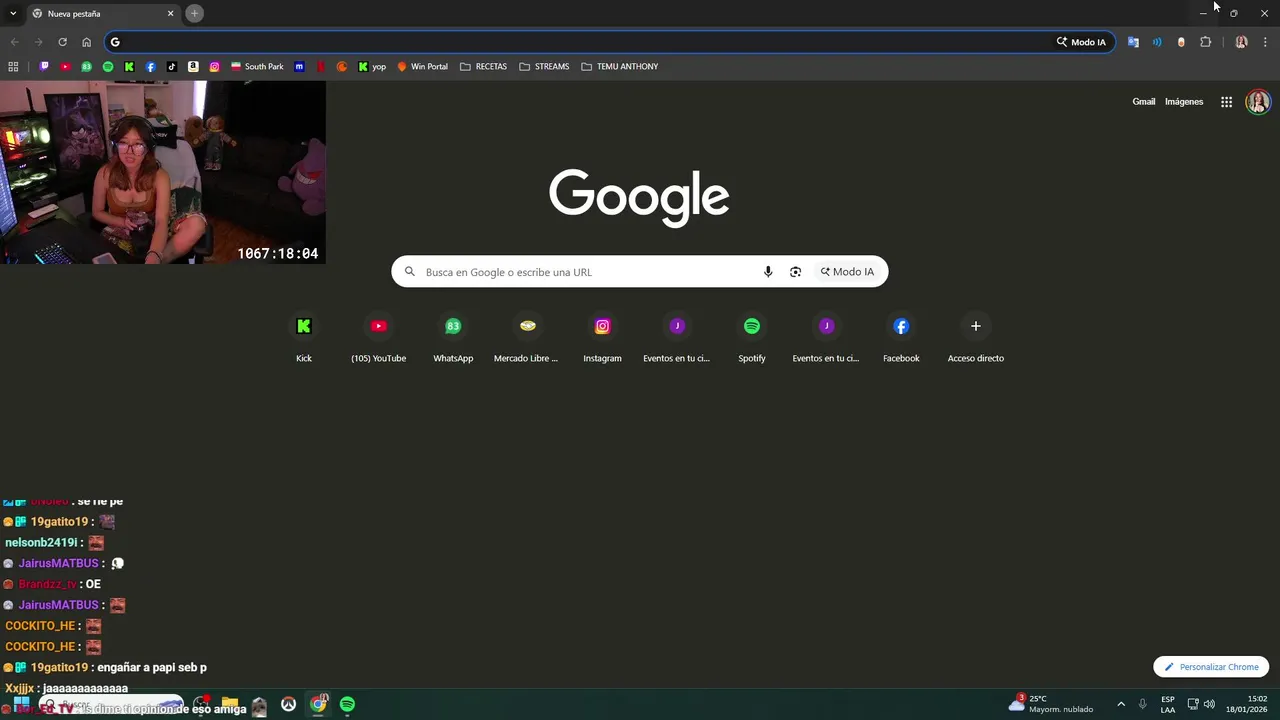Open Chrome from the taskbar
The width and height of the screenshot is (1280, 720).
(x=318, y=704)
